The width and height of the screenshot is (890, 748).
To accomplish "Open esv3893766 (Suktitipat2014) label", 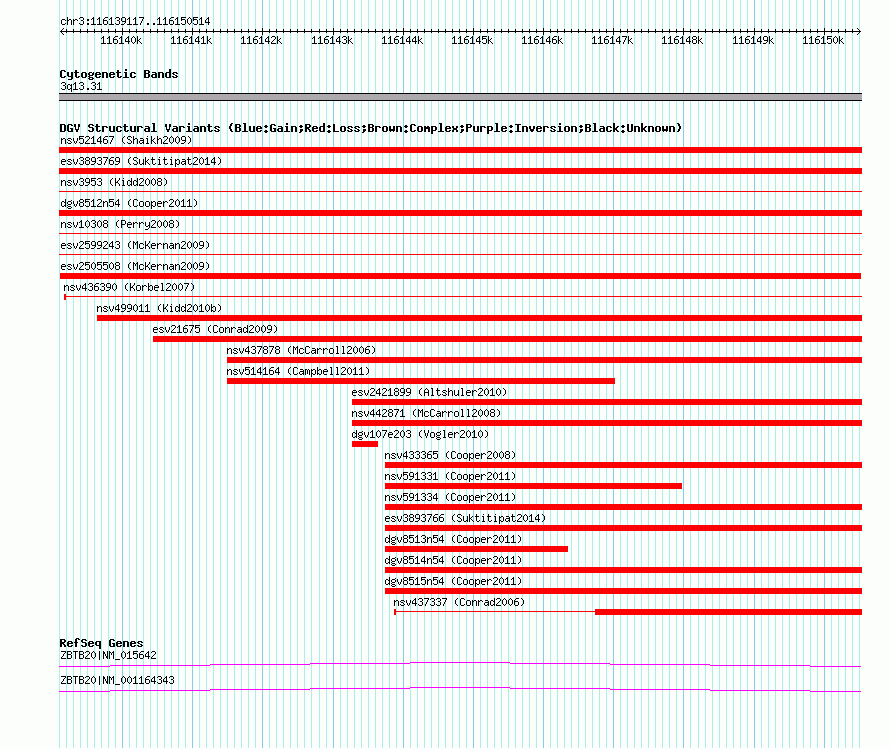I will tap(465, 518).
